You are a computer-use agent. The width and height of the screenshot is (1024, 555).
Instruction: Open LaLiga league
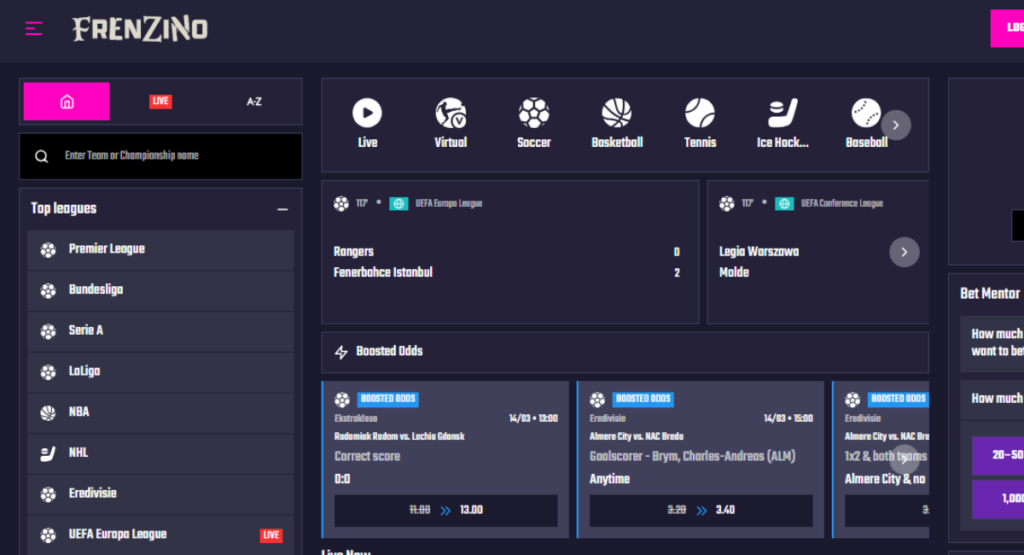tap(161, 372)
